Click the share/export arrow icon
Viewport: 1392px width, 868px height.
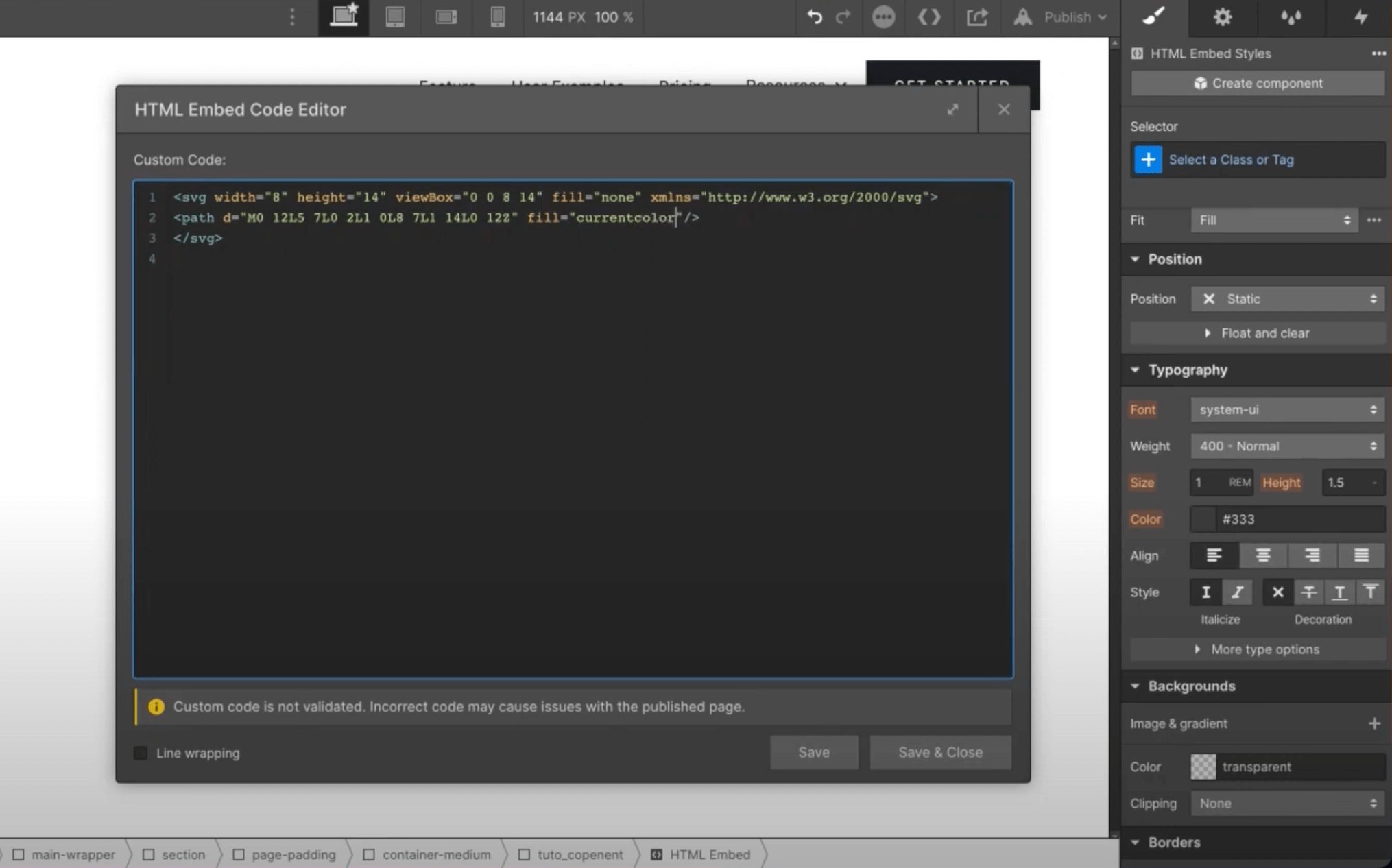click(x=976, y=16)
